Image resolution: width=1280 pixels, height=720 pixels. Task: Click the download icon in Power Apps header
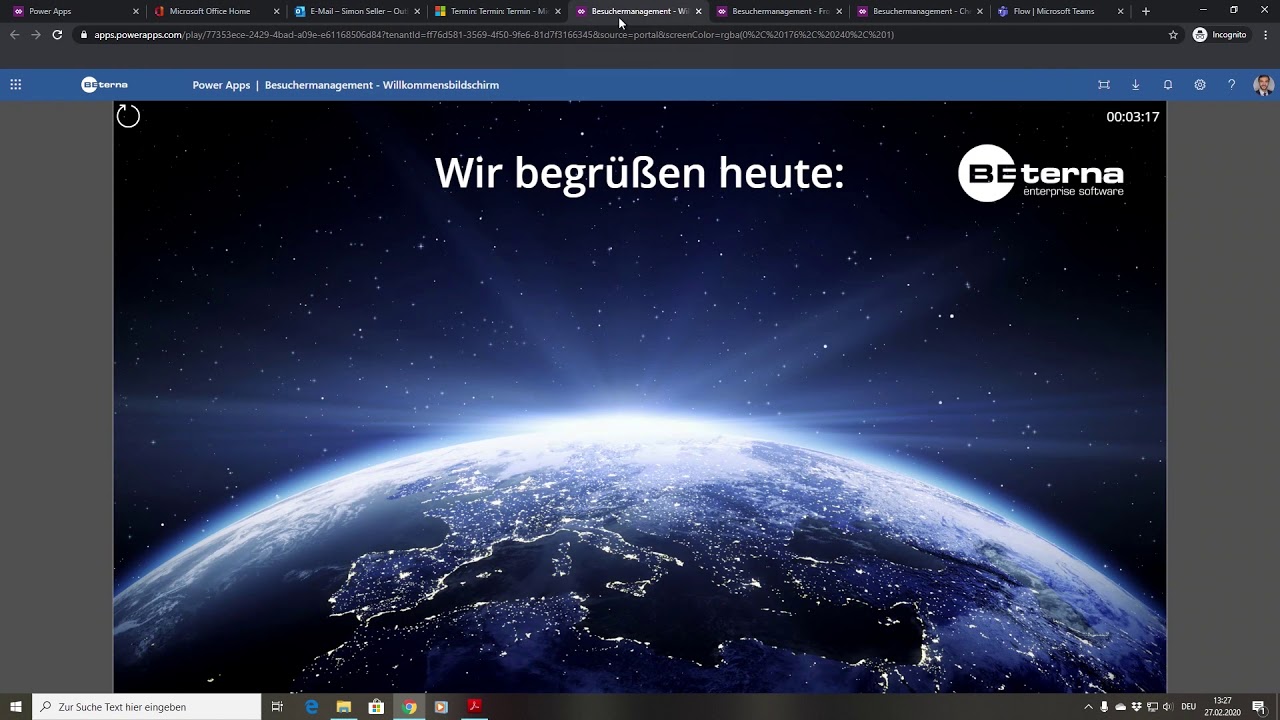click(x=1136, y=85)
